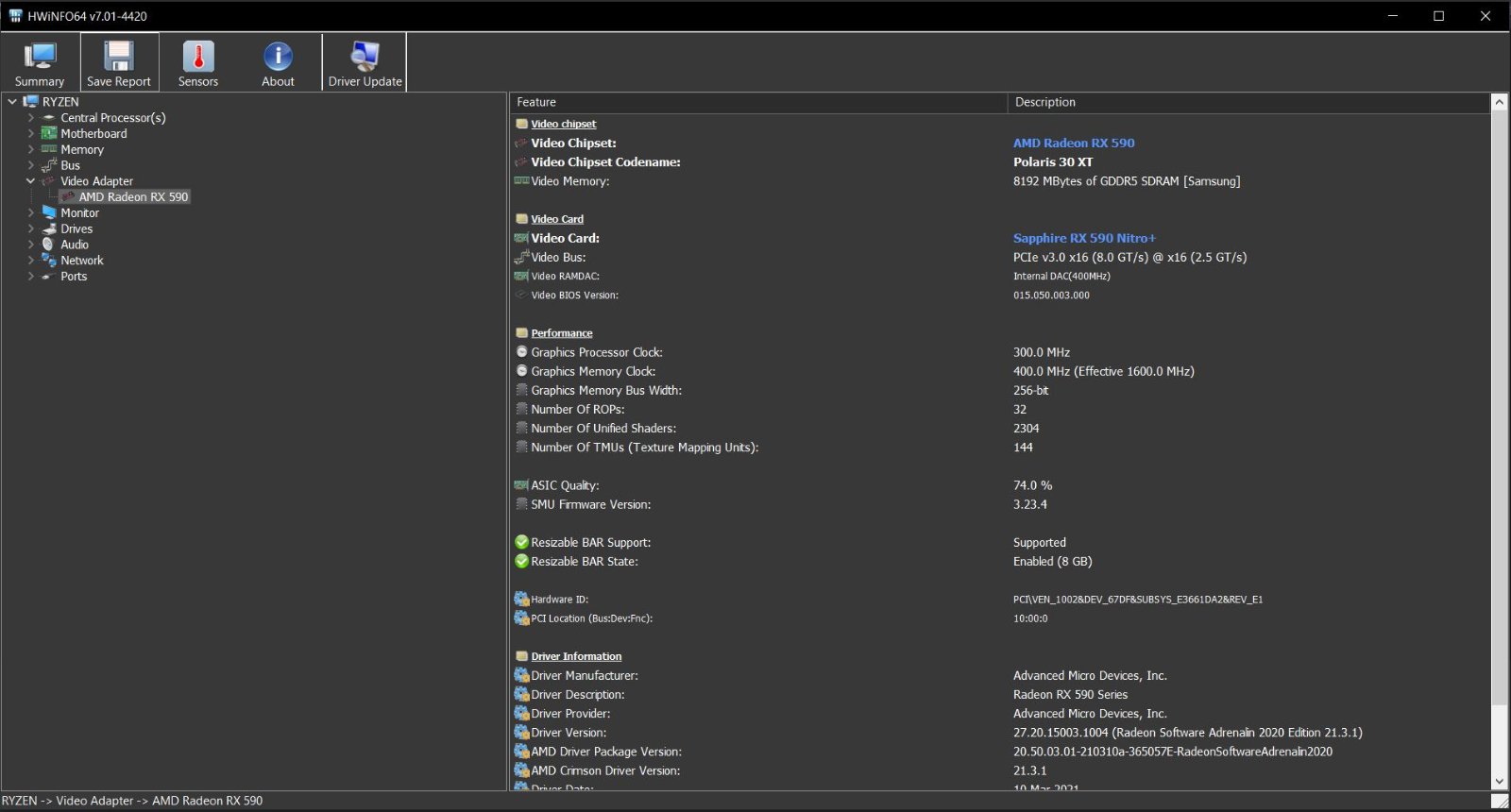Open the AMD Radeon RX 590 link
1511x812 pixels.
click(x=1074, y=143)
